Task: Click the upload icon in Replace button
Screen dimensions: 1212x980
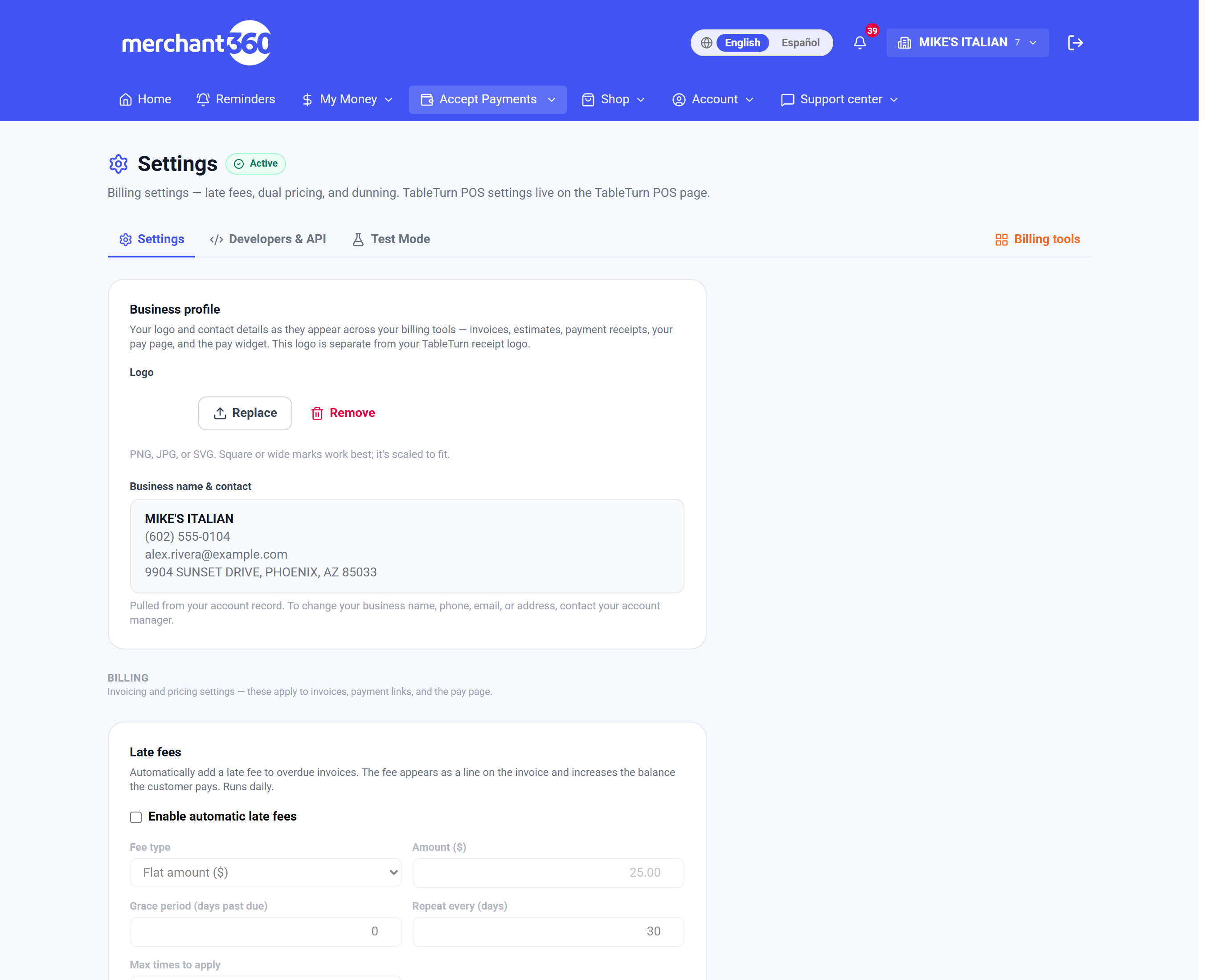Action: click(220, 414)
